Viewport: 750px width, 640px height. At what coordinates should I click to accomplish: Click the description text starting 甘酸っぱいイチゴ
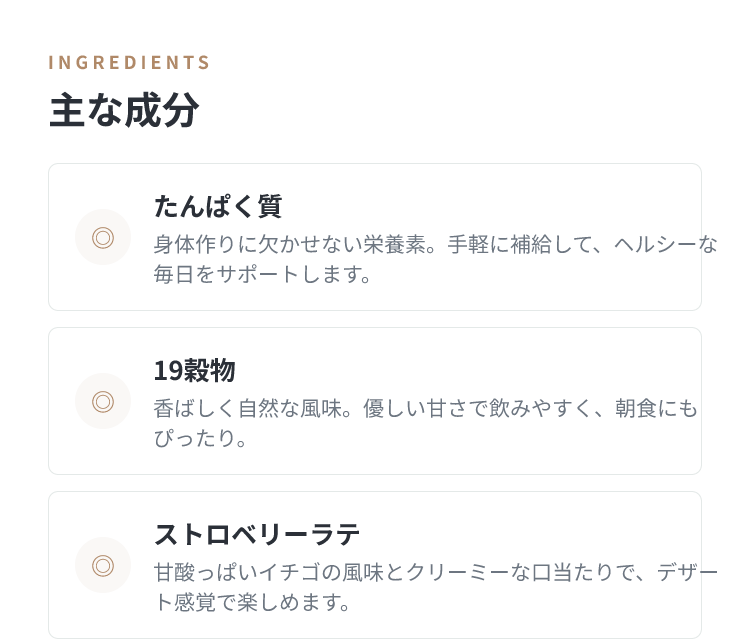(x=435, y=587)
